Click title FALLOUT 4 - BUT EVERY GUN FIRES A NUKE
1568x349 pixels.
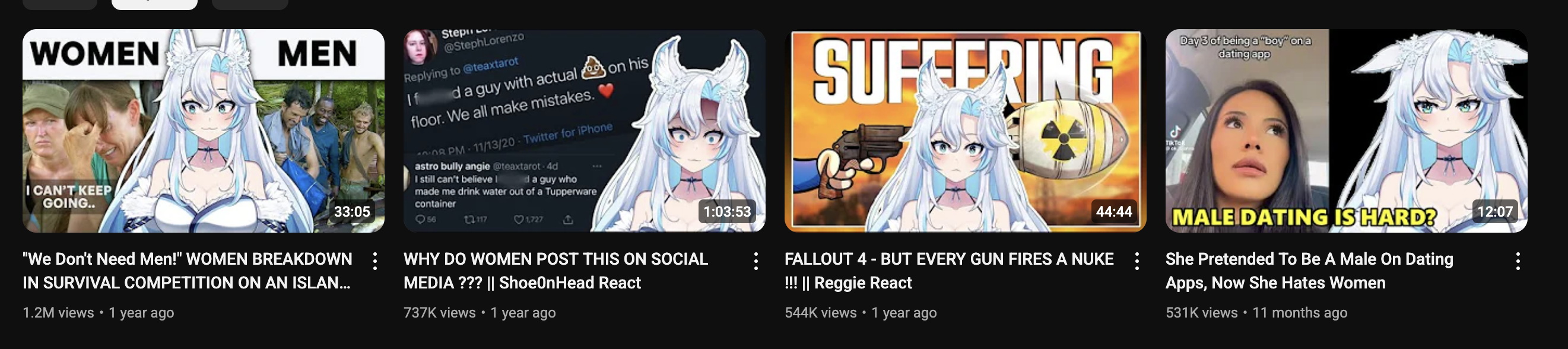(x=949, y=271)
